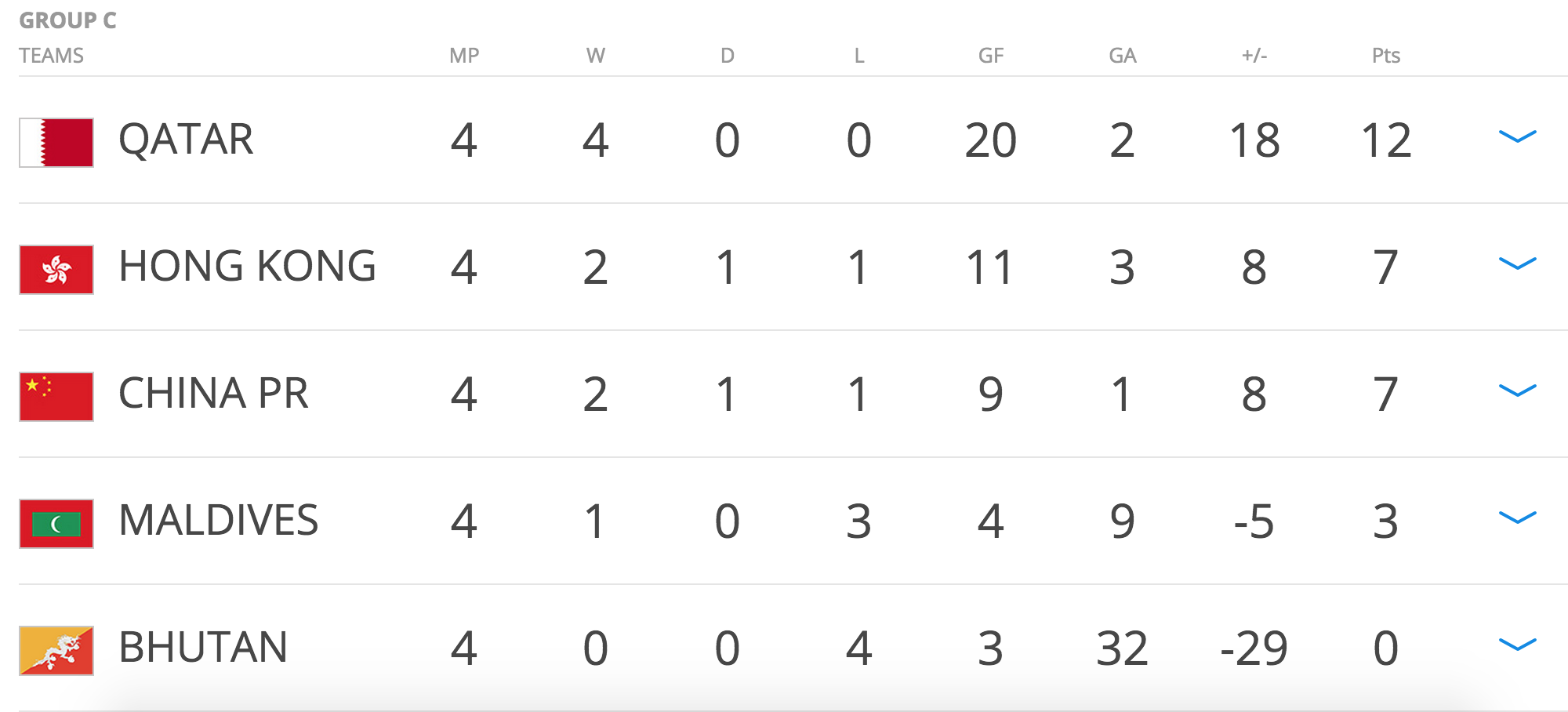Viewport: 1568px width, 712px height.
Task: Click the Hong Kong flag icon
Action: coord(56,270)
